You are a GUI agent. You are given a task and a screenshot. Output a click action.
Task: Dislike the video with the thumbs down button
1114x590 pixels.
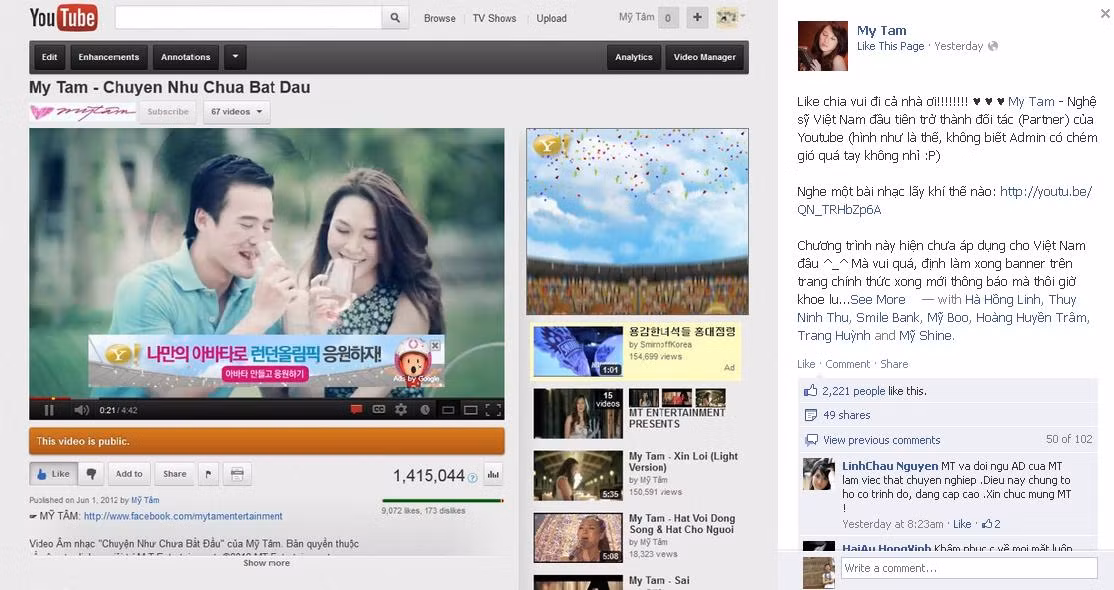[x=91, y=474]
